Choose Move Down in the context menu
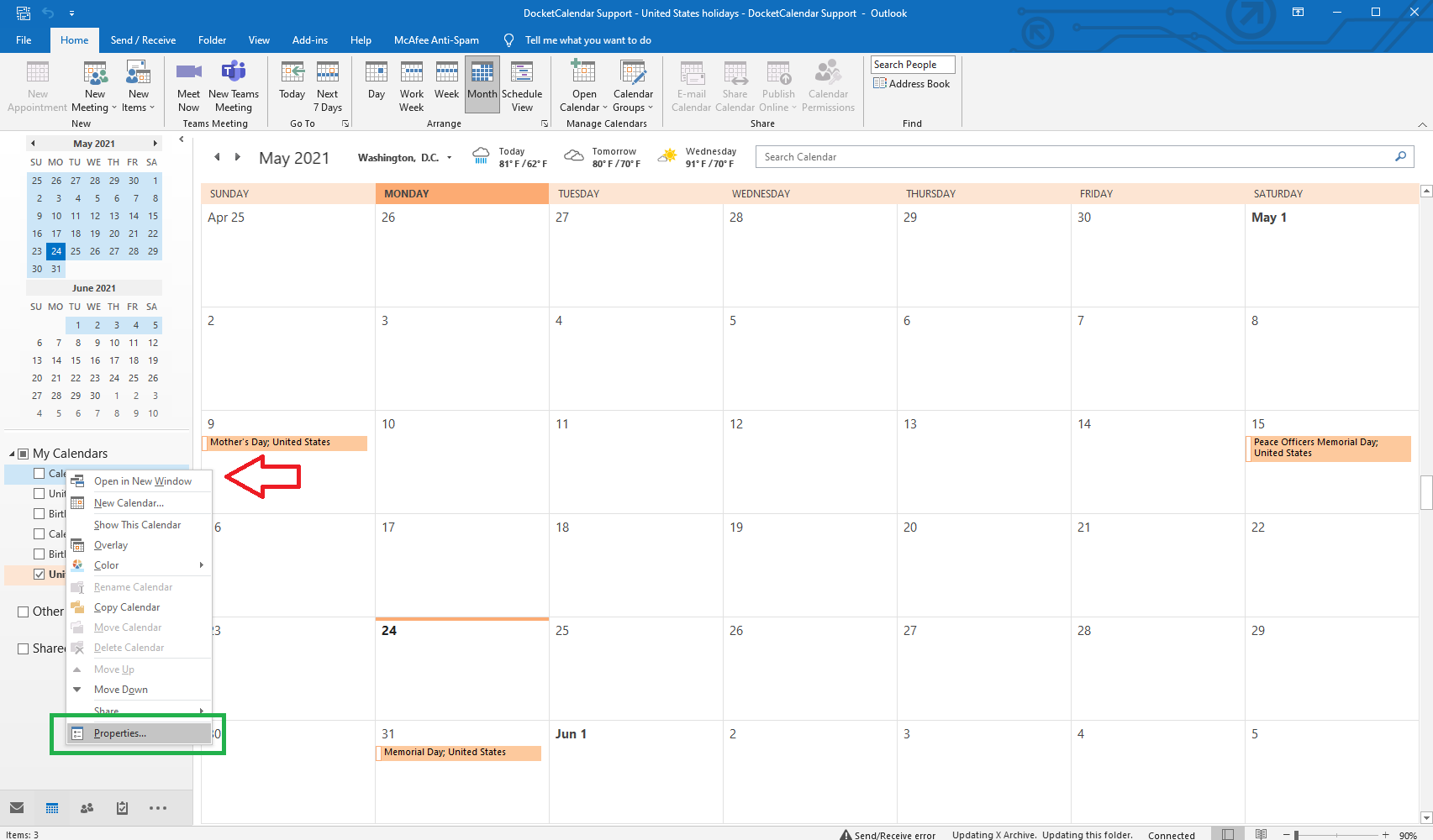The image size is (1433, 840). (139, 690)
